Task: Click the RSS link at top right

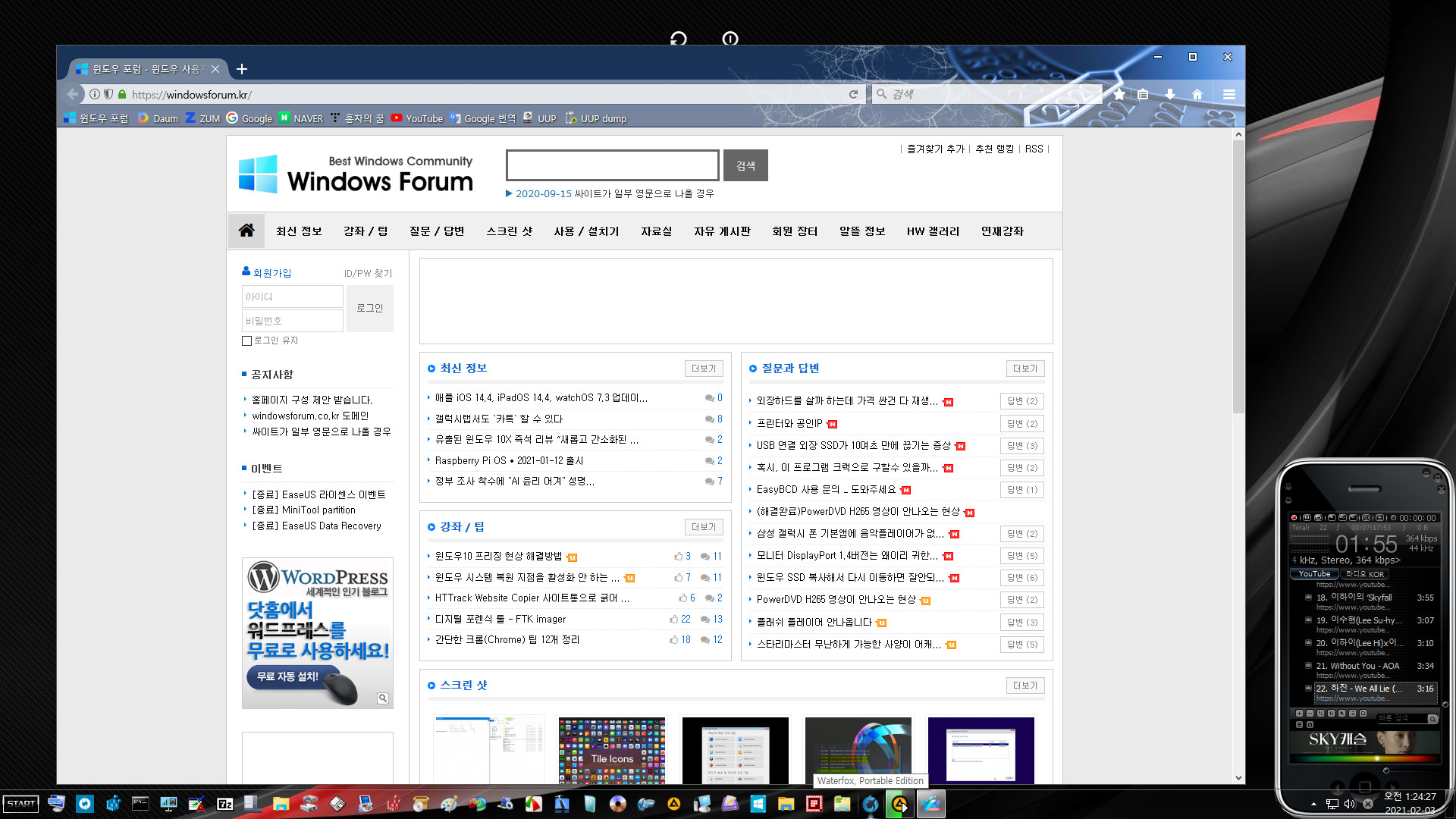Action: click(1034, 149)
